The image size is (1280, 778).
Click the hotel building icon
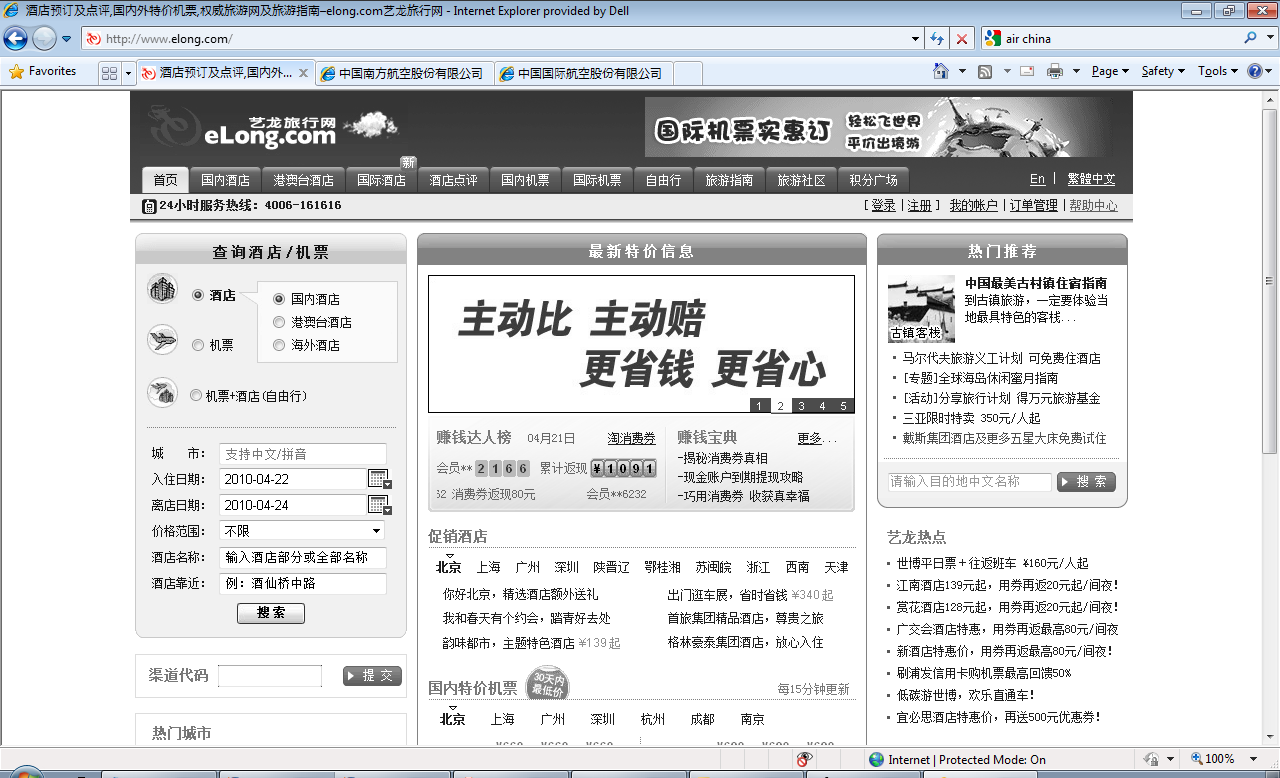161,289
